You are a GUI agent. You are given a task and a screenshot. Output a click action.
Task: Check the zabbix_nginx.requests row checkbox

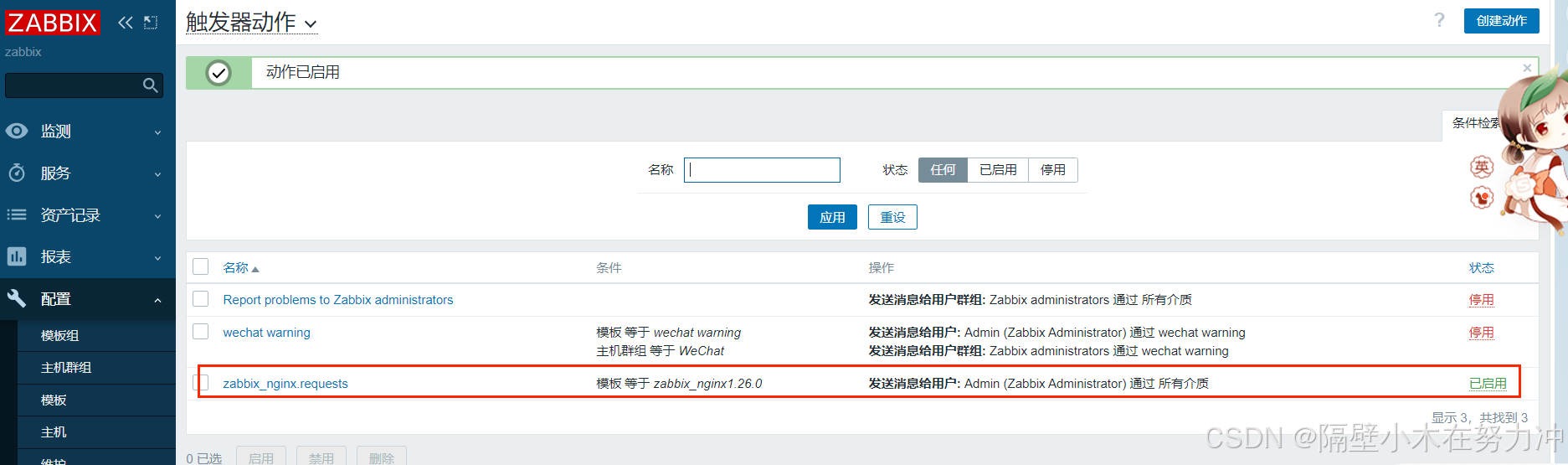point(201,382)
